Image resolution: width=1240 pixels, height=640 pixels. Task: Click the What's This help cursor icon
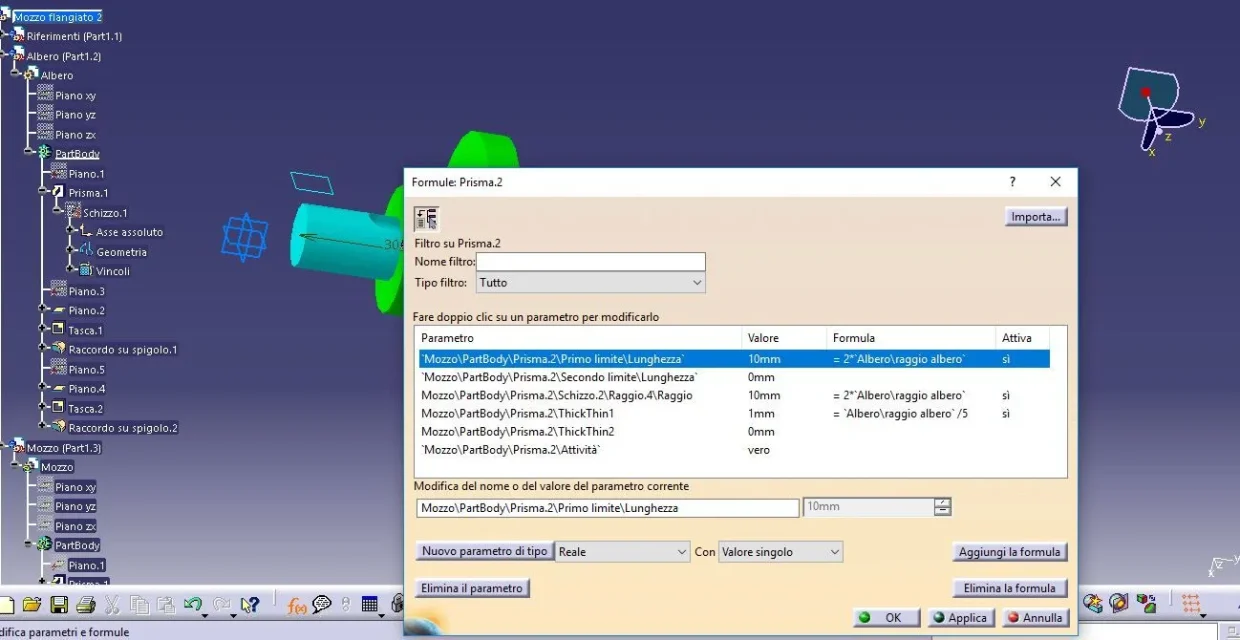(x=251, y=605)
